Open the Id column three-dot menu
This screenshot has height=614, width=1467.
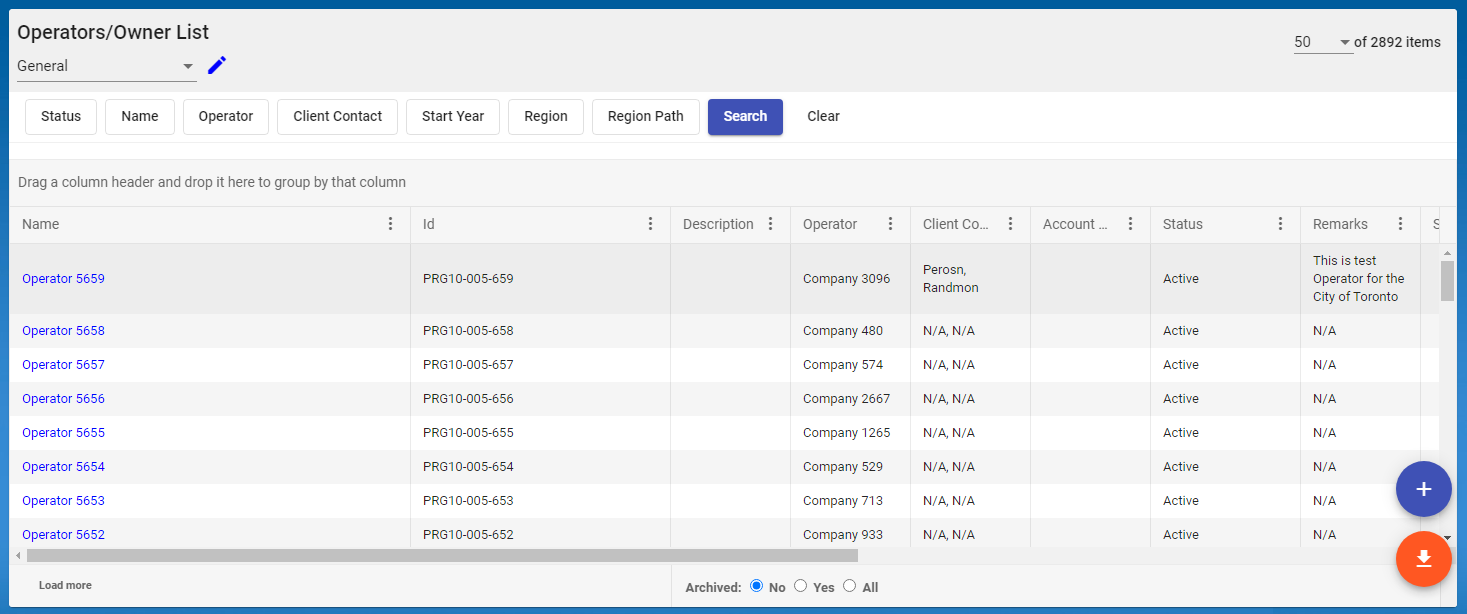click(651, 224)
